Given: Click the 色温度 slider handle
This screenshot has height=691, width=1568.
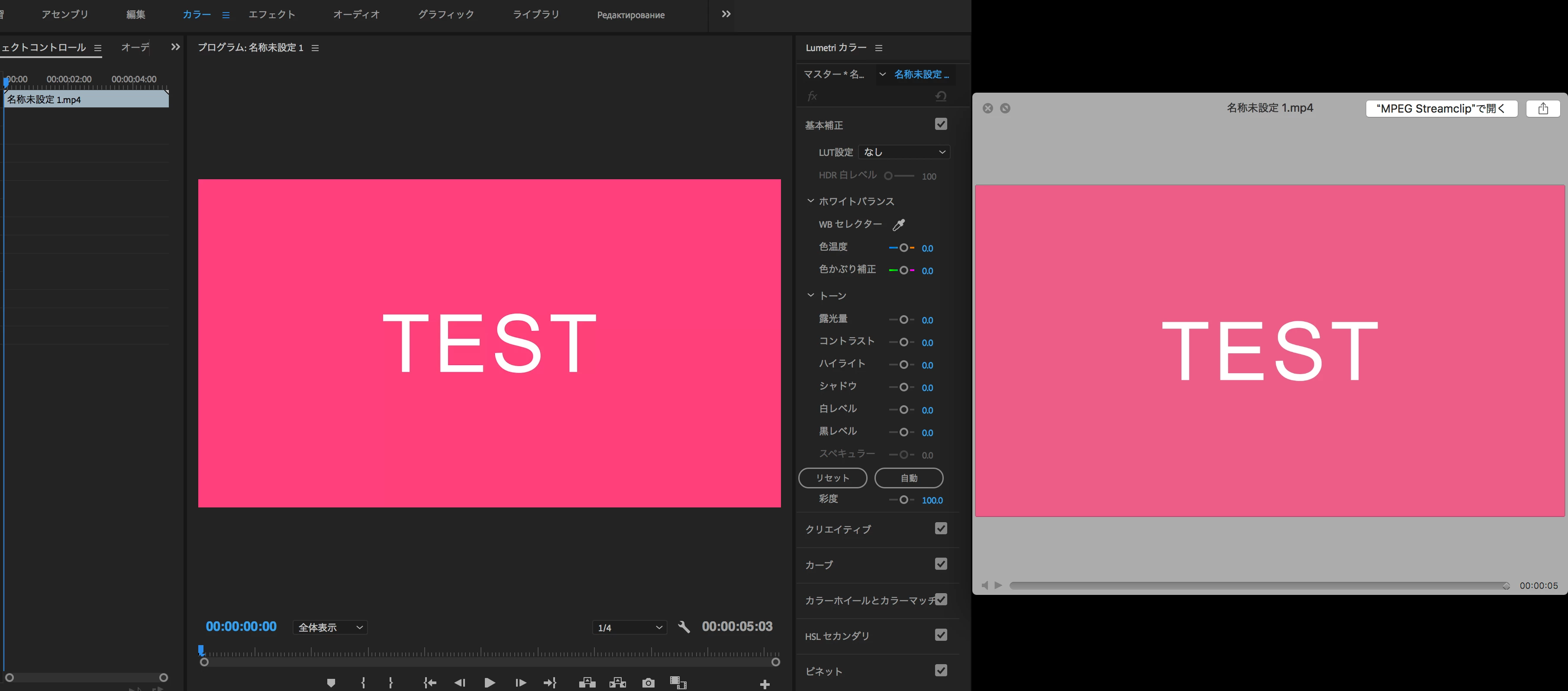Looking at the screenshot, I should [x=904, y=248].
